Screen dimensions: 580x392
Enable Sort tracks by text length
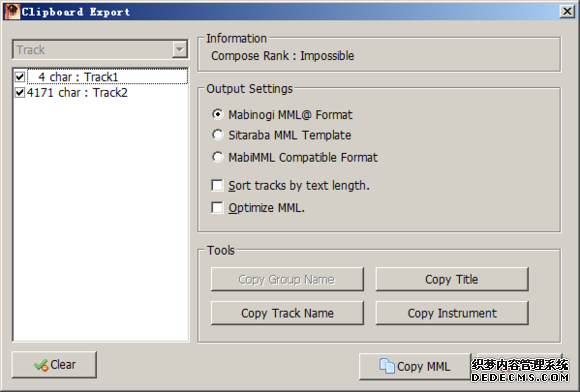(x=217, y=185)
